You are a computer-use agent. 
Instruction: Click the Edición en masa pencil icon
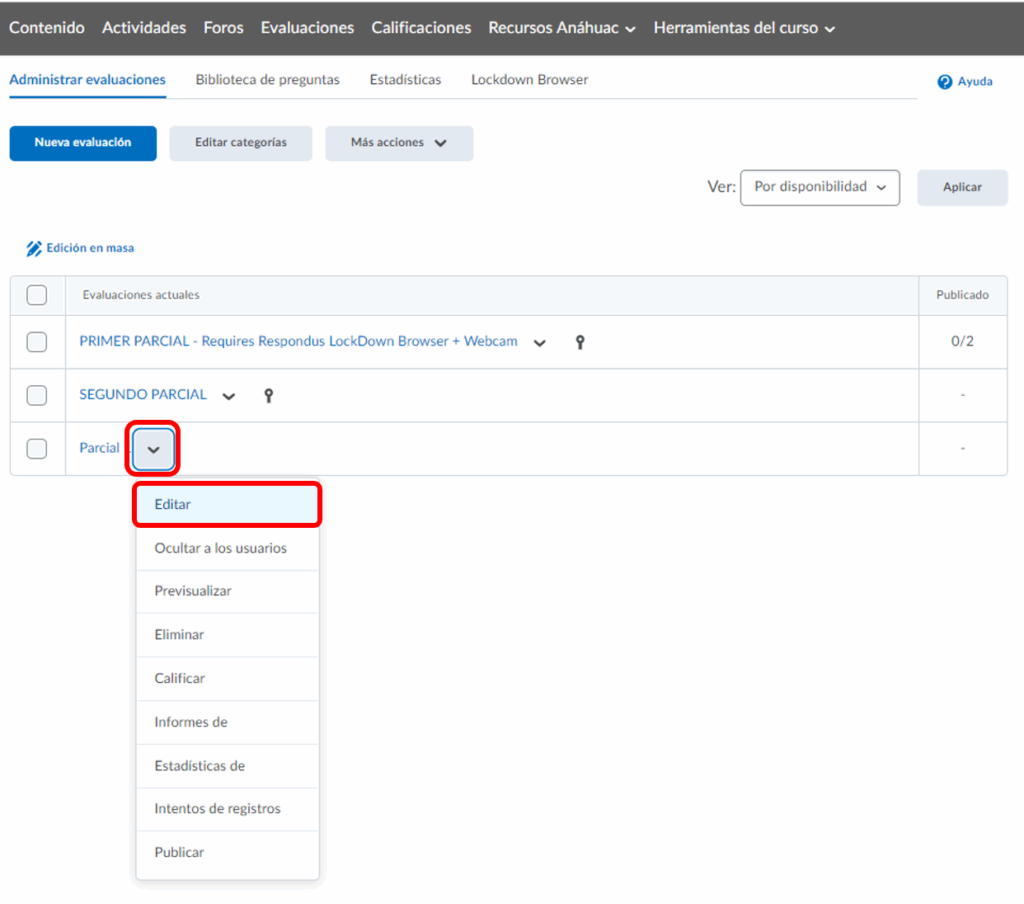(34, 248)
